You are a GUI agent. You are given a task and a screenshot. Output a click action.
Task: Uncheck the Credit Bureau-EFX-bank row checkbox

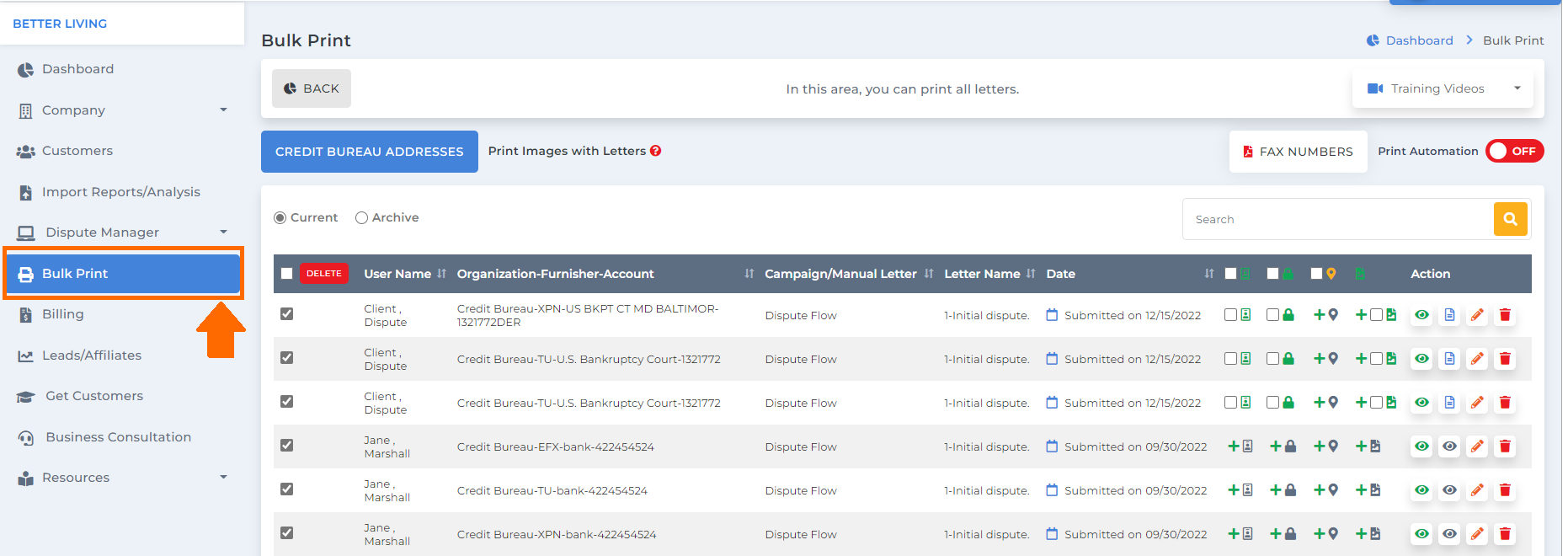click(x=286, y=446)
